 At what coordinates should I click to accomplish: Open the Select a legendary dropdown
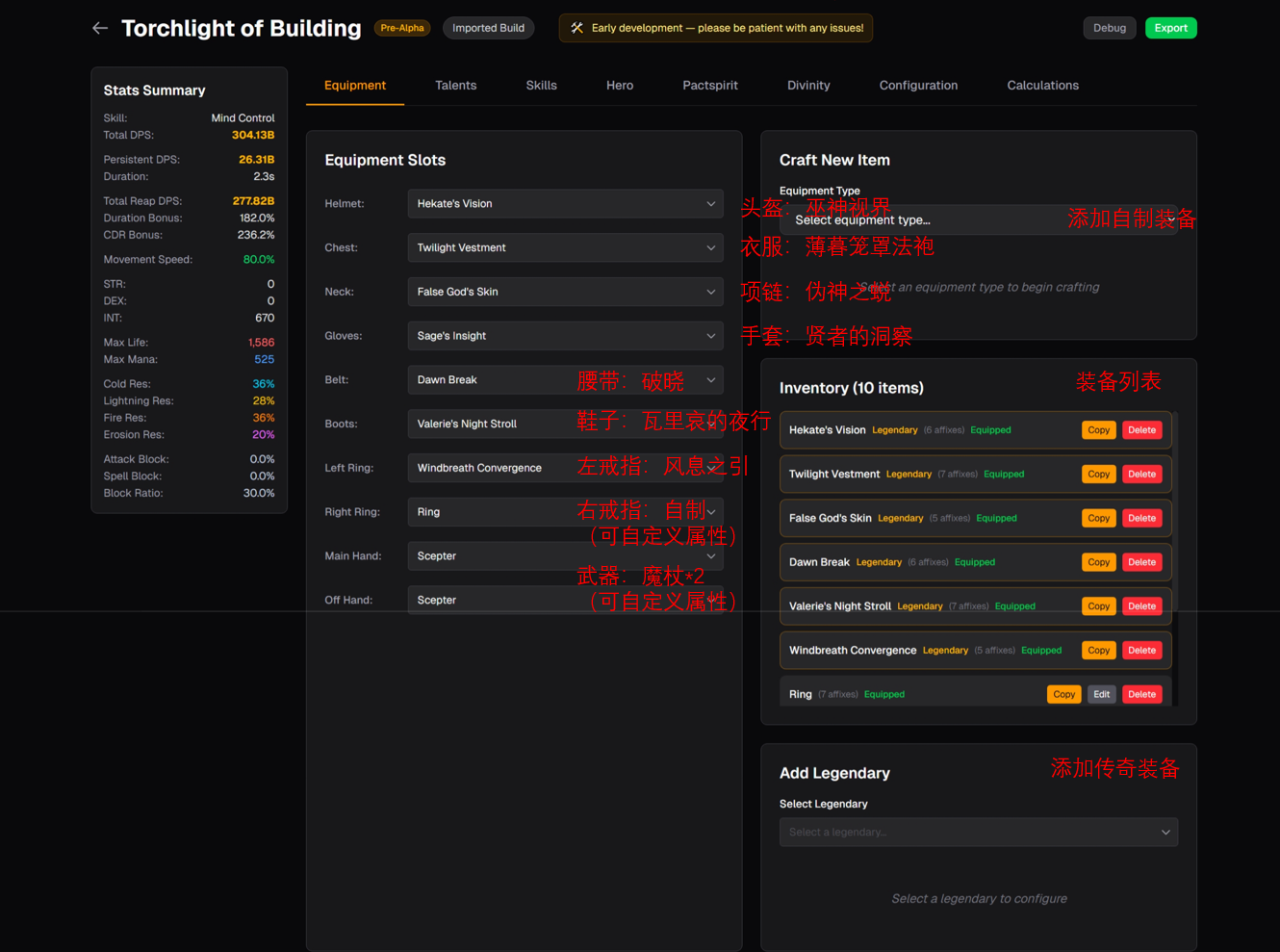coord(978,832)
